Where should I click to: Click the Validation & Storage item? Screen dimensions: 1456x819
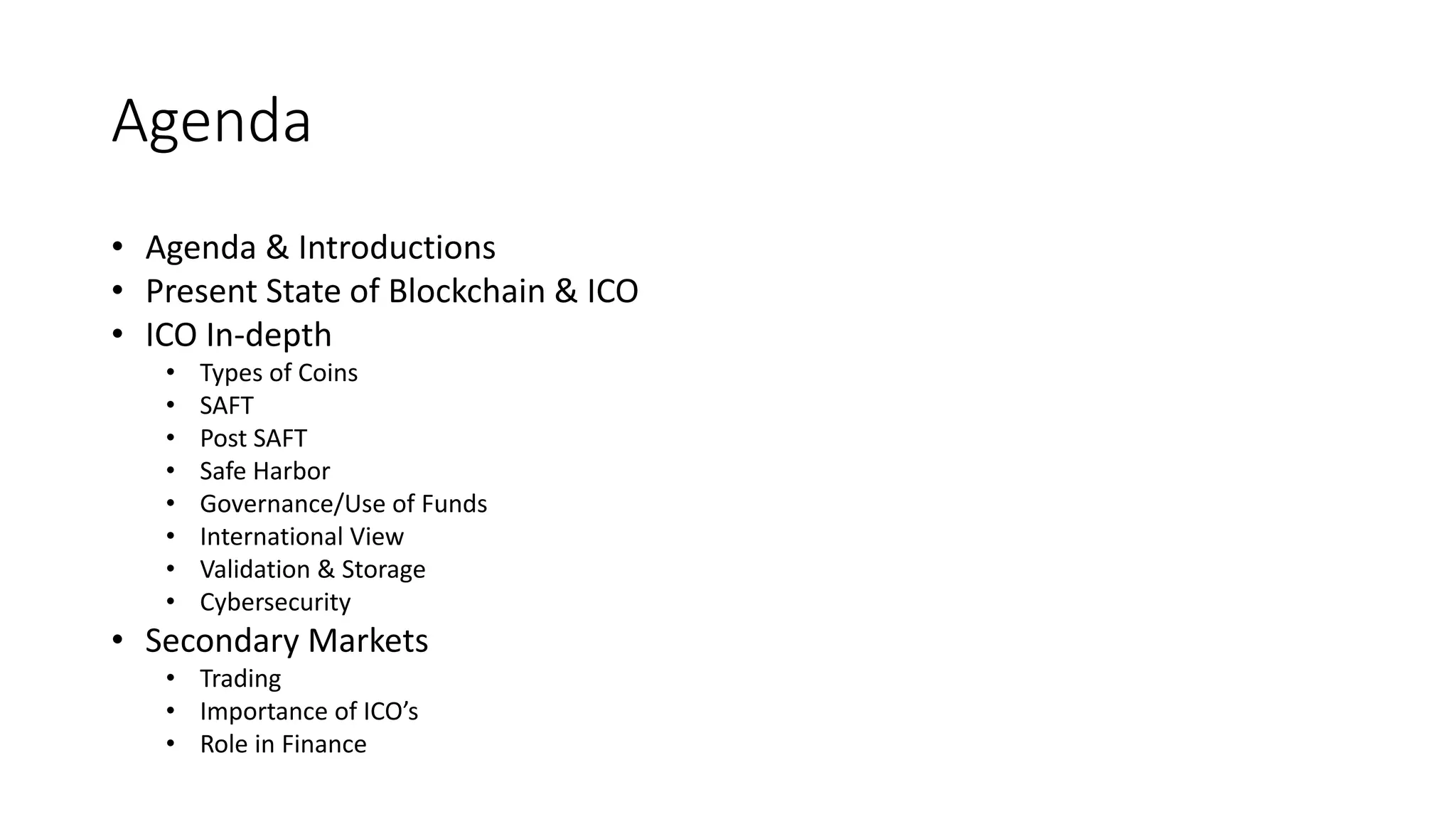coord(312,569)
